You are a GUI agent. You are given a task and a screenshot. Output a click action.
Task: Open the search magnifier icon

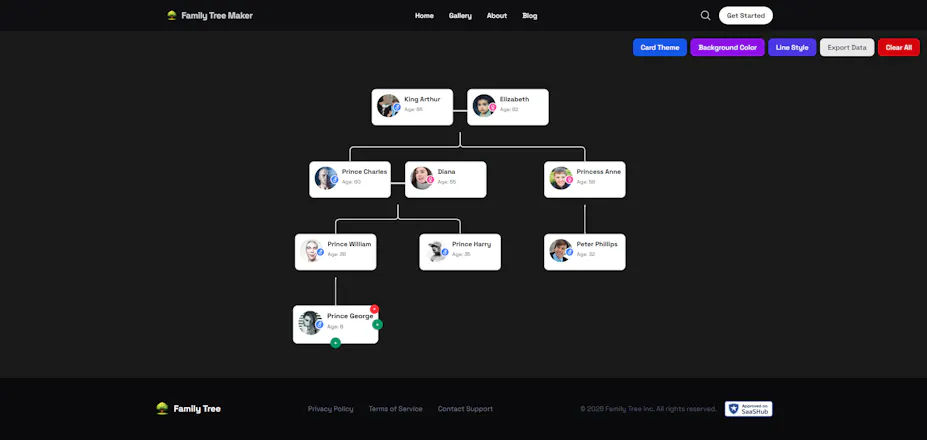(x=705, y=15)
